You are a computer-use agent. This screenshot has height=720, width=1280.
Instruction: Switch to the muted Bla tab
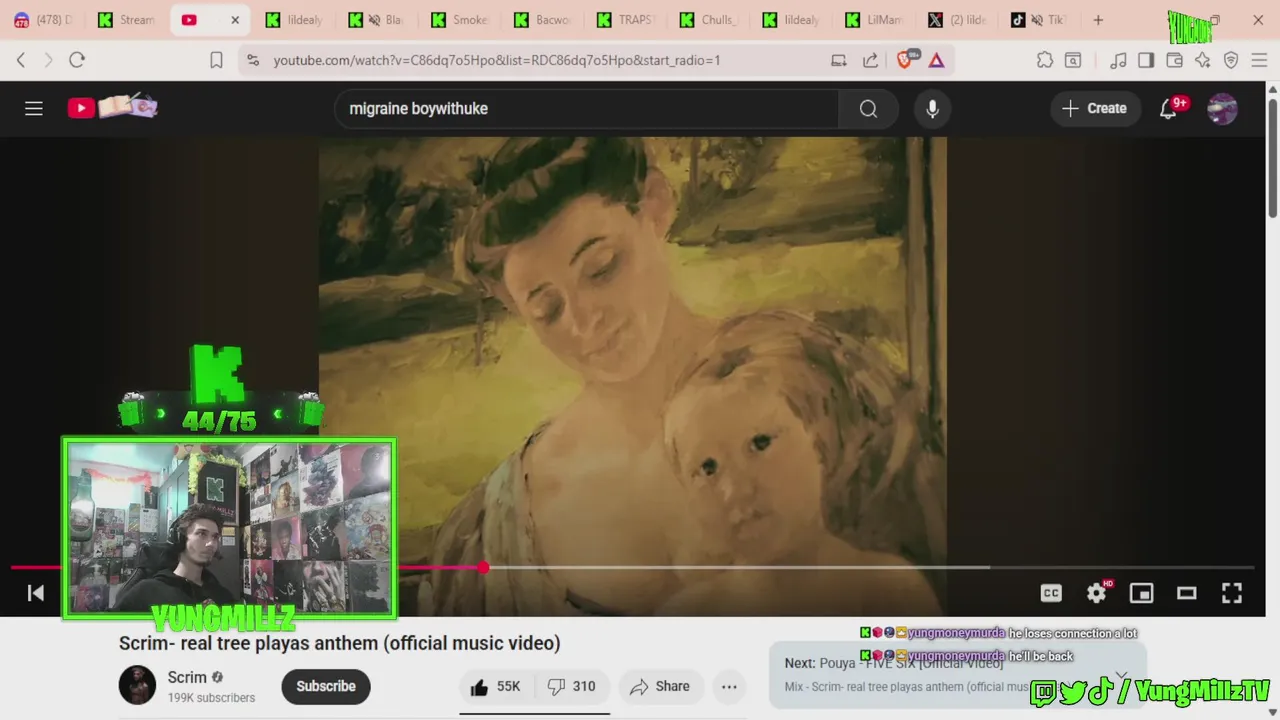coord(375,20)
